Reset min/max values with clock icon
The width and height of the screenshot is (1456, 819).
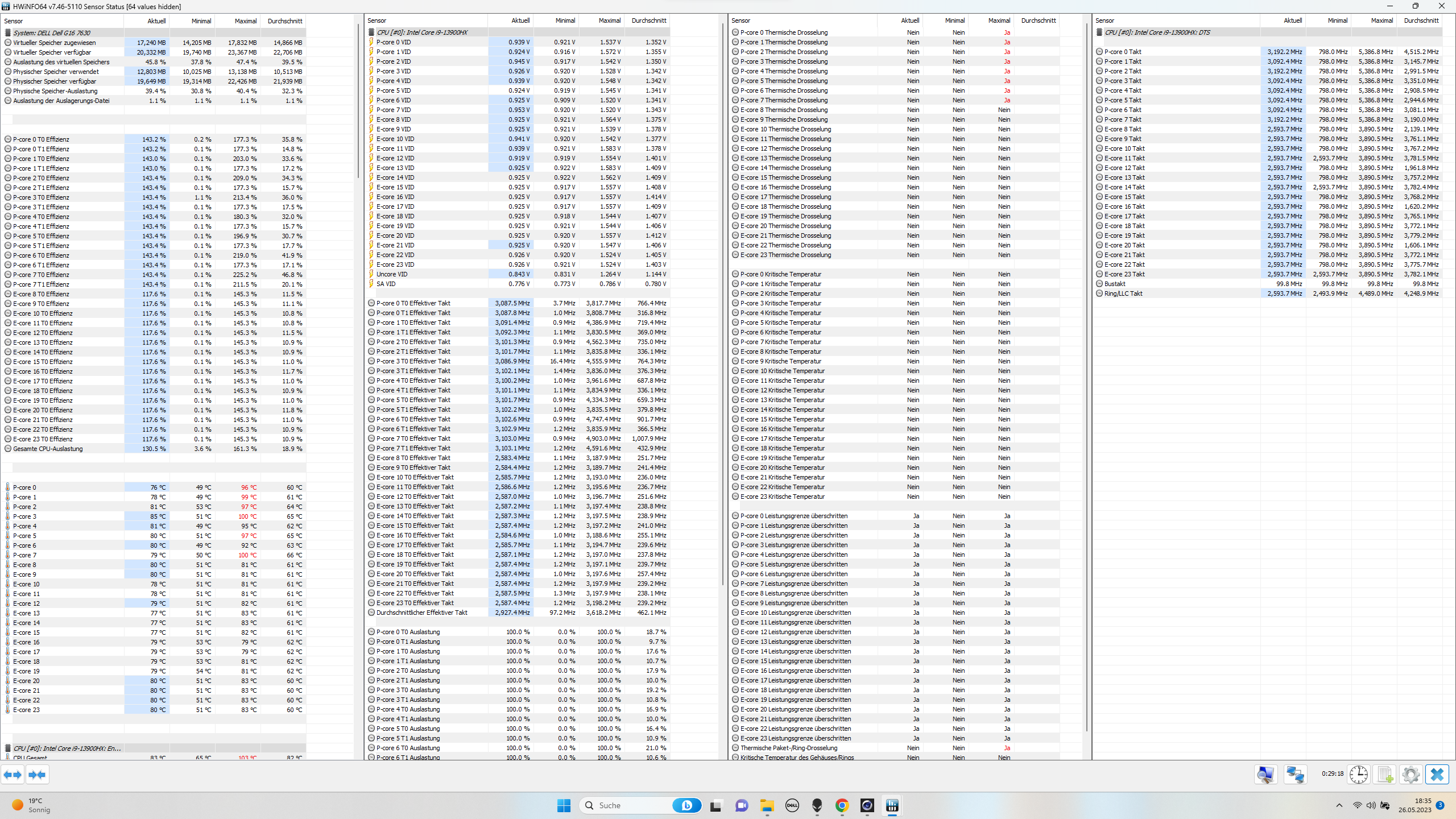(x=1359, y=775)
